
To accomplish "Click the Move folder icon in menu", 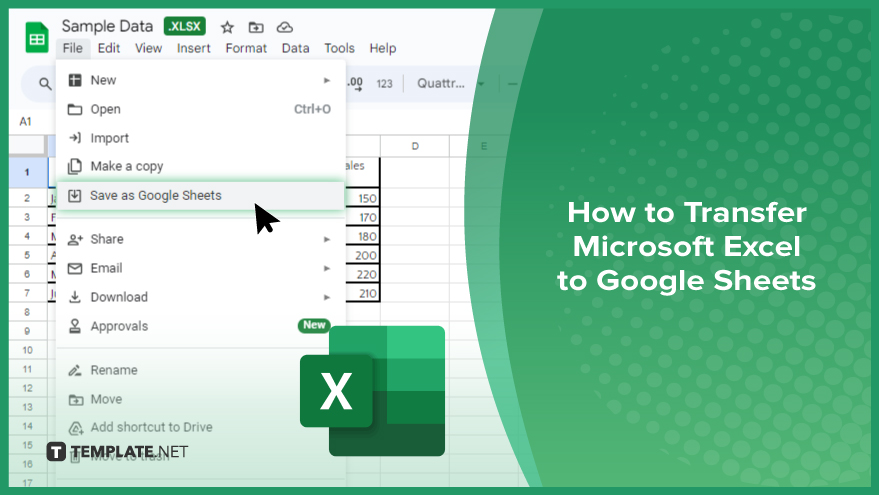I will (x=75, y=399).
